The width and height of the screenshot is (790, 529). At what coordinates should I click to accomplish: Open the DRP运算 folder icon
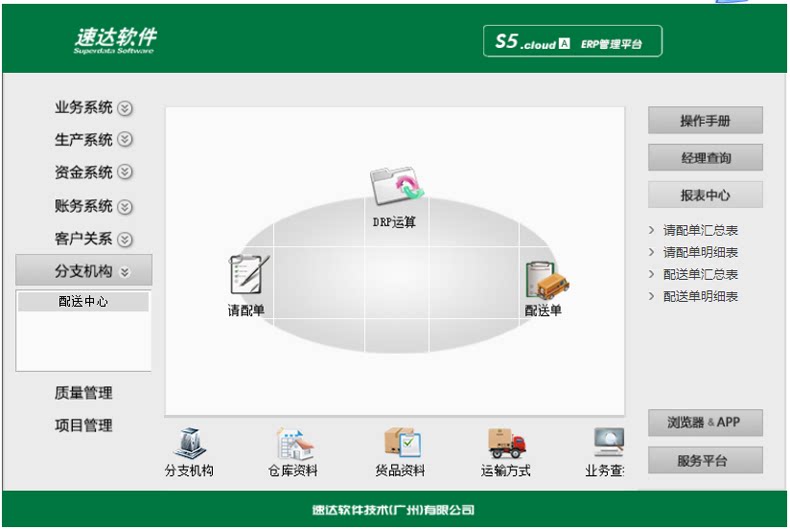coord(397,185)
